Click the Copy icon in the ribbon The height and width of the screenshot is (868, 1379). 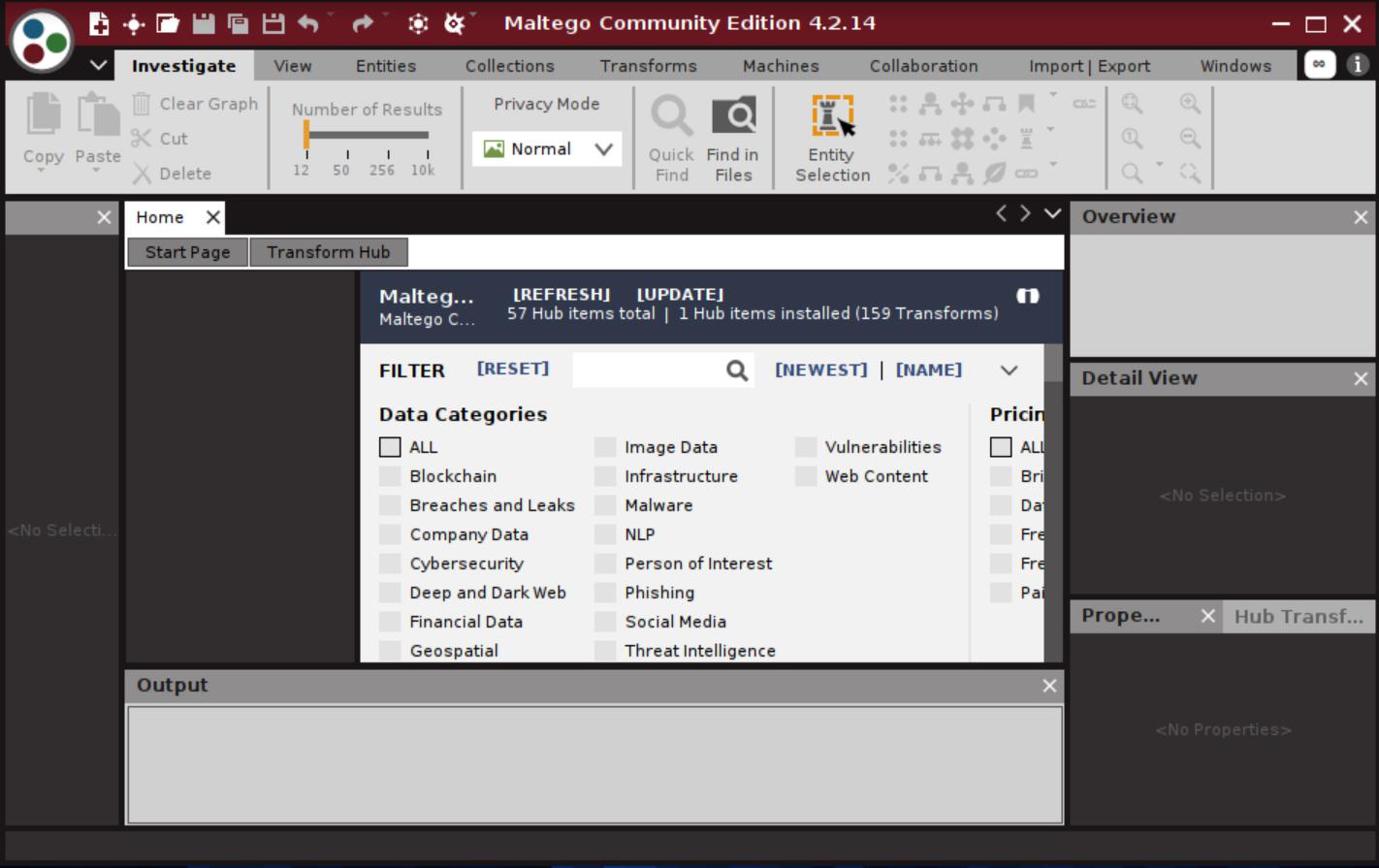[x=43, y=113]
